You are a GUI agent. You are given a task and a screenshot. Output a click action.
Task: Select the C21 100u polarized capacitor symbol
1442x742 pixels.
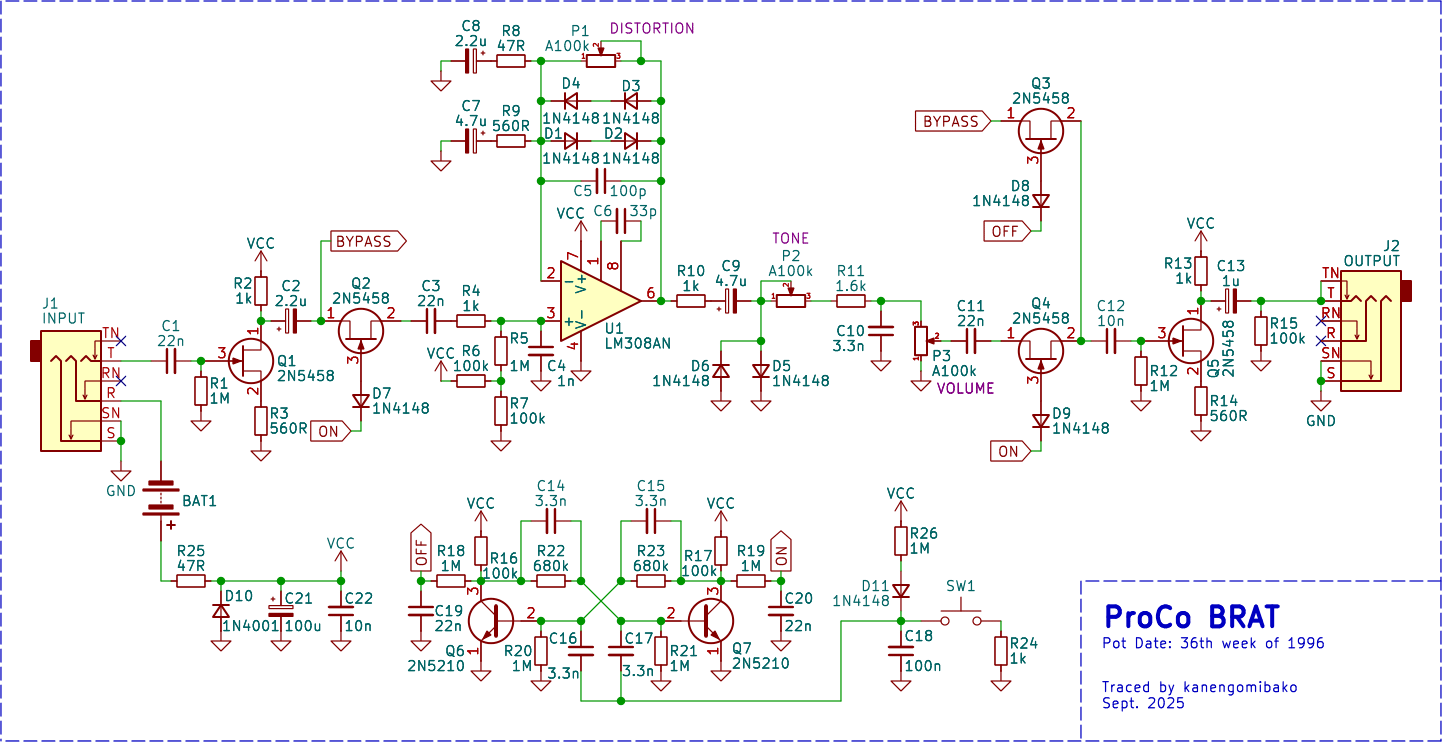[280, 609]
